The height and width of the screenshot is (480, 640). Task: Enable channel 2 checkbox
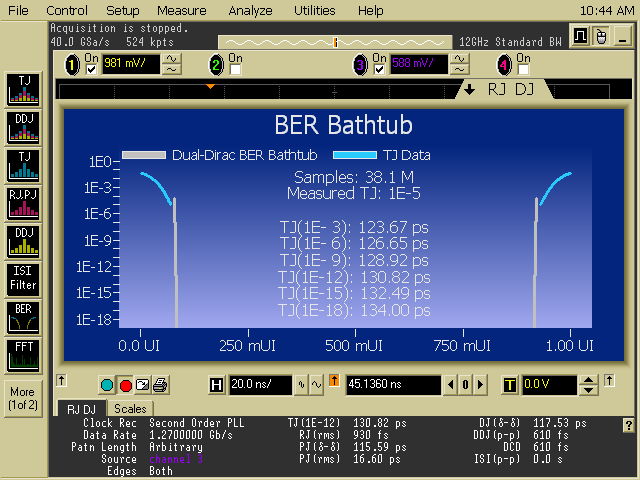(x=235, y=69)
